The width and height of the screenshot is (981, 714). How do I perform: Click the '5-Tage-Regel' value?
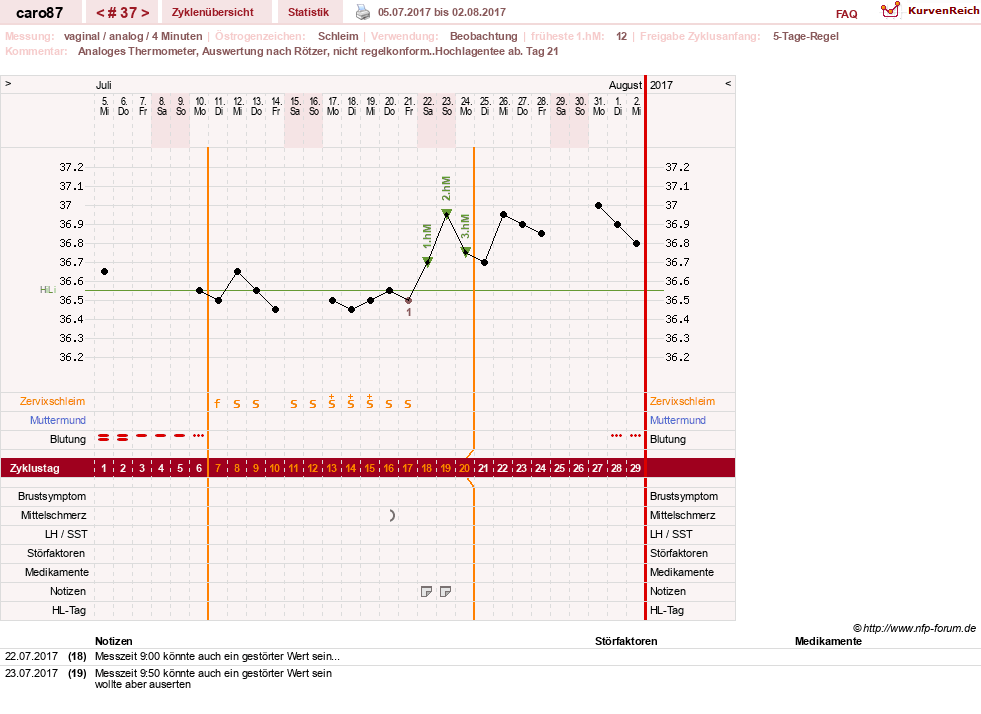[806, 36]
